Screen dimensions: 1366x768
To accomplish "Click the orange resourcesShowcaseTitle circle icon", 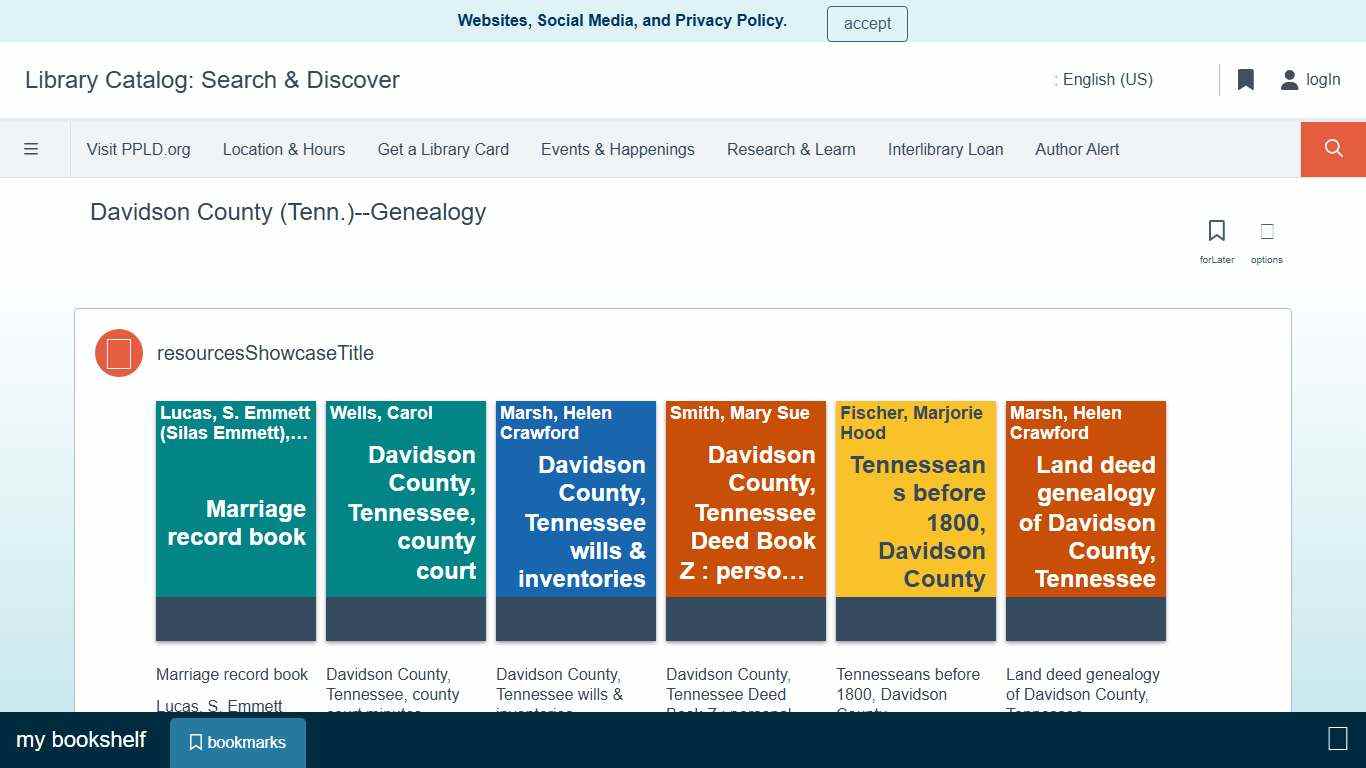I will click(119, 353).
